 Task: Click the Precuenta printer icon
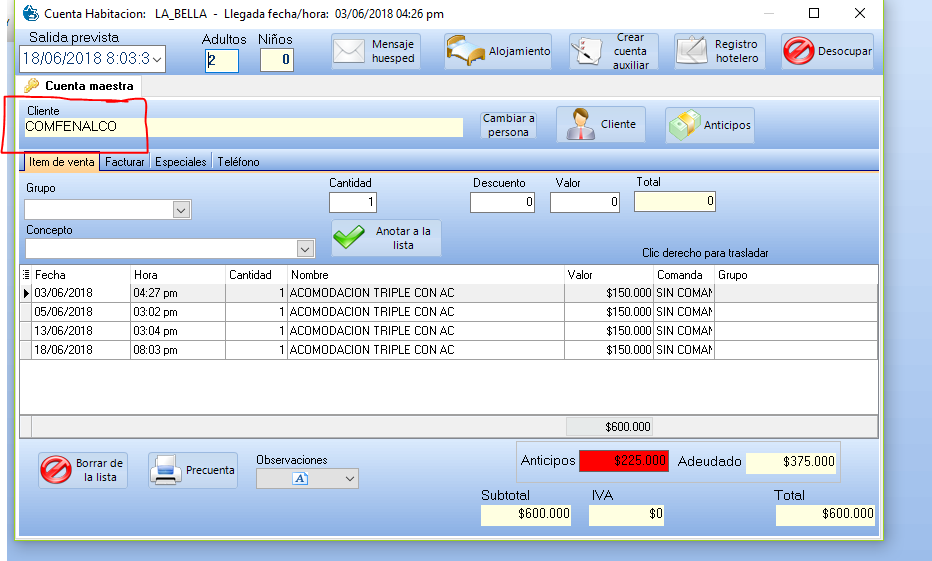point(166,470)
